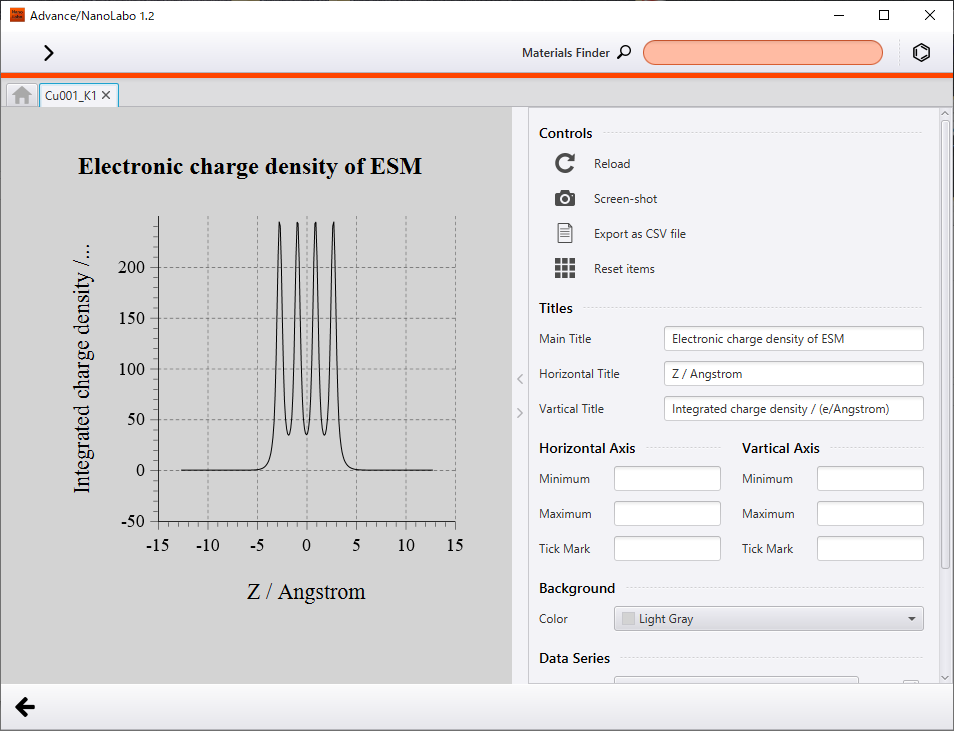This screenshot has height=731, width=954.
Task: Click the Light Gray color swatch
Action: click(x=628, y=619)
